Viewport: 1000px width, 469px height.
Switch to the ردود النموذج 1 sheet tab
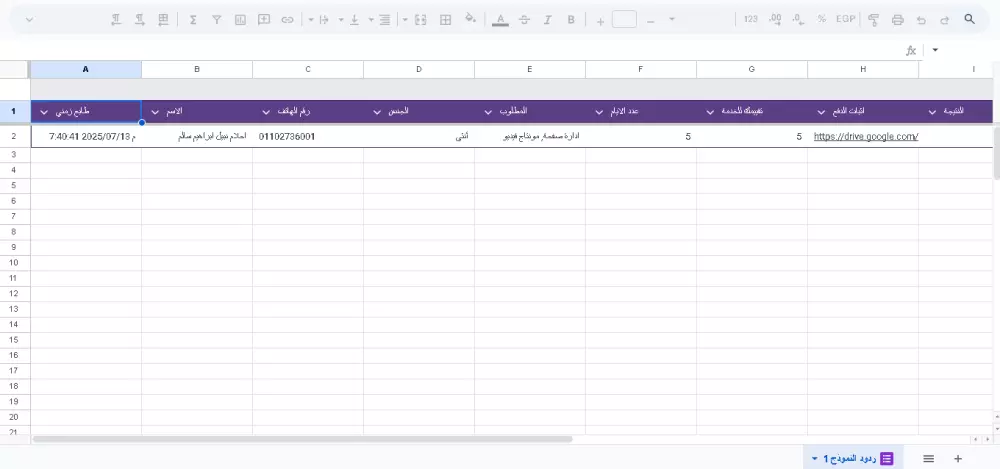click(853, 459)
